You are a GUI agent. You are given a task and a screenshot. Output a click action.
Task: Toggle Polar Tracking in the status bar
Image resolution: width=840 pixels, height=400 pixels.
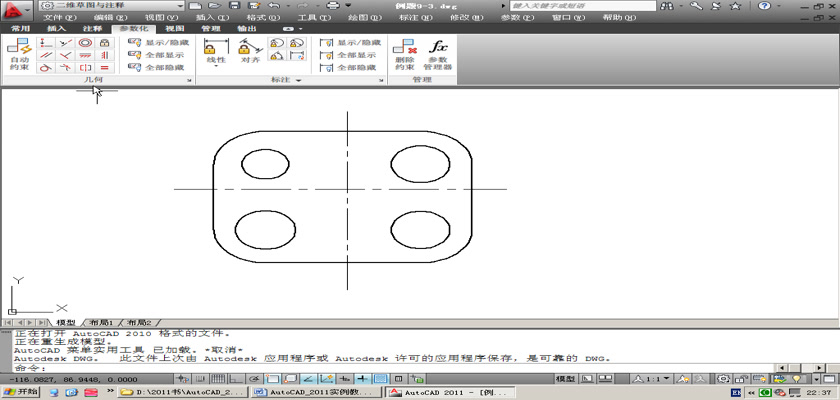tap(254, 379)
